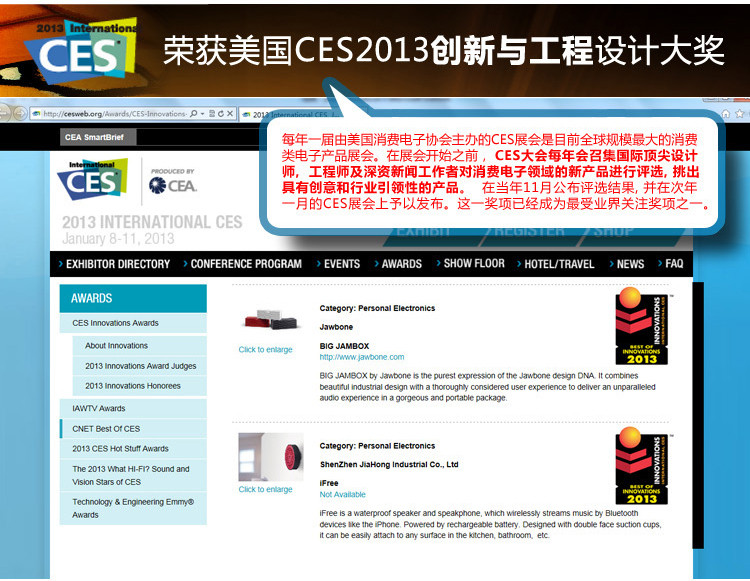Open the browser Home icon
Image resolution: width=750 pixels, height=581 pixels.
pos(726,114)
